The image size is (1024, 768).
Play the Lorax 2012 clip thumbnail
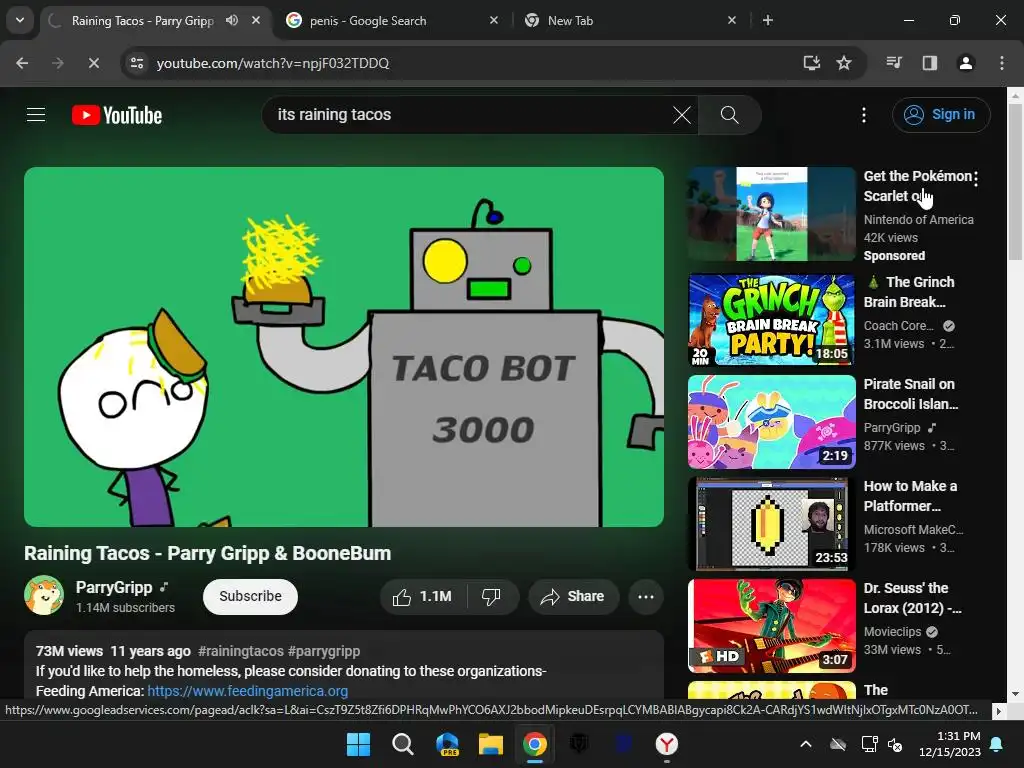coord(772,626)
